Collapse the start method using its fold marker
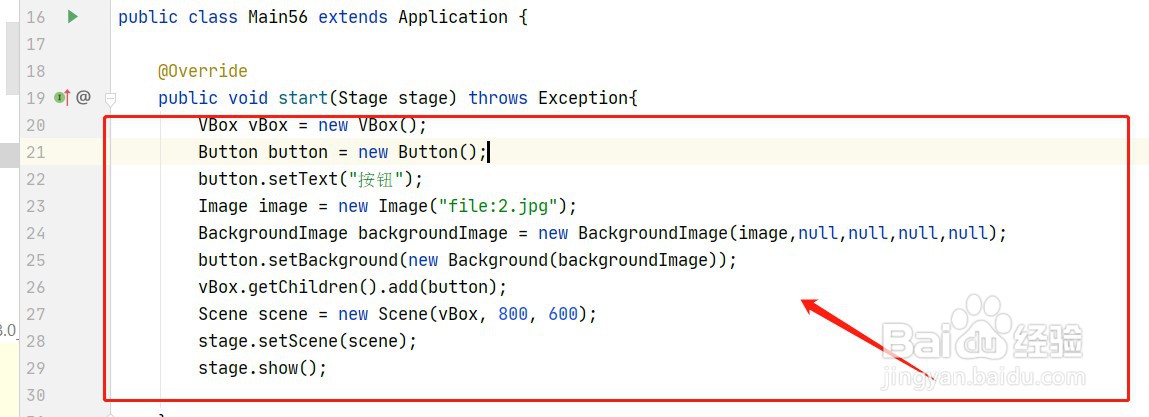This screenshot has width=1149, height=417. pyautogui.click(x=111, y=97)
